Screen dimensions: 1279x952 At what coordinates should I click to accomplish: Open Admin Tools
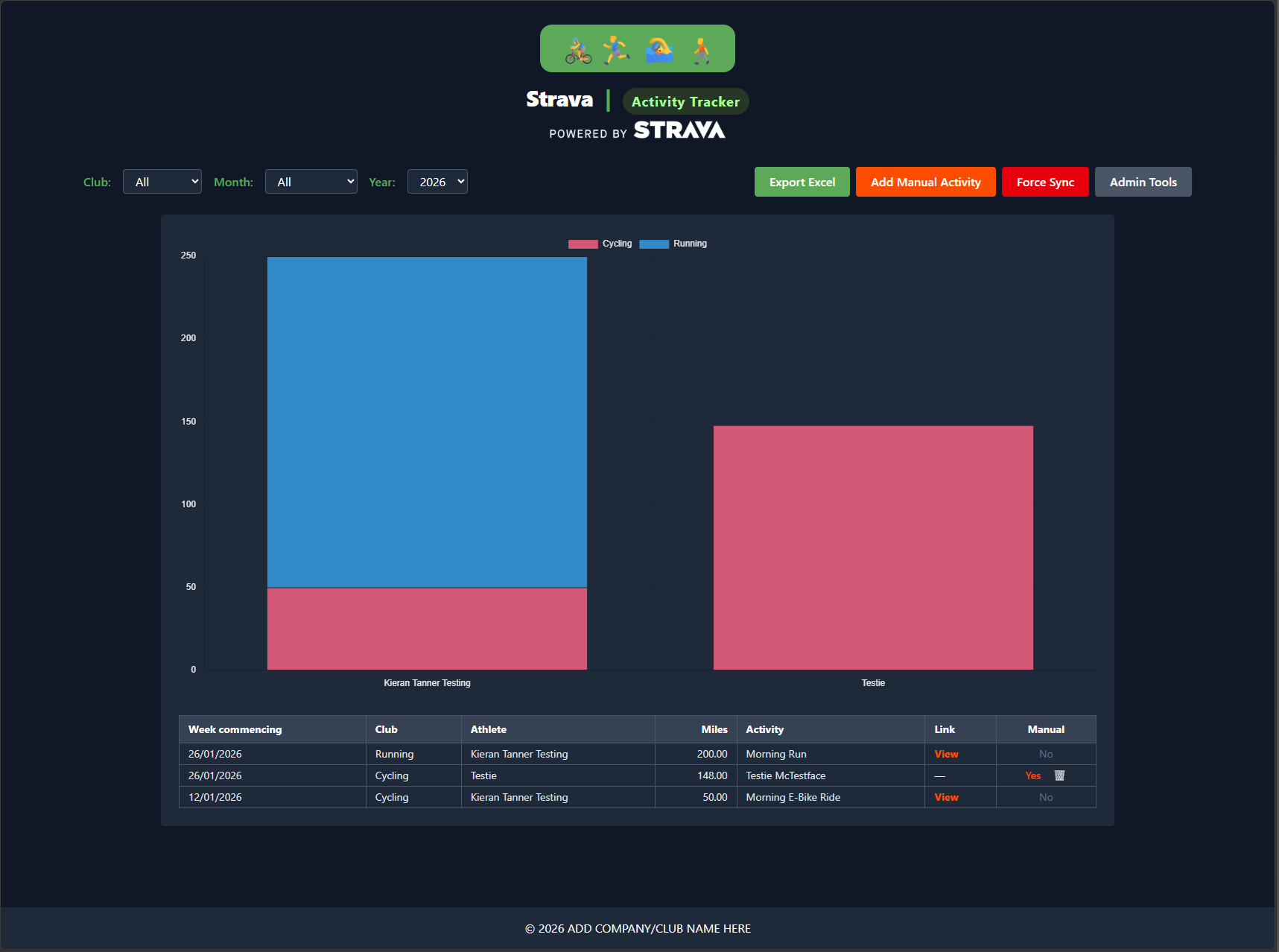[1143, 182]
